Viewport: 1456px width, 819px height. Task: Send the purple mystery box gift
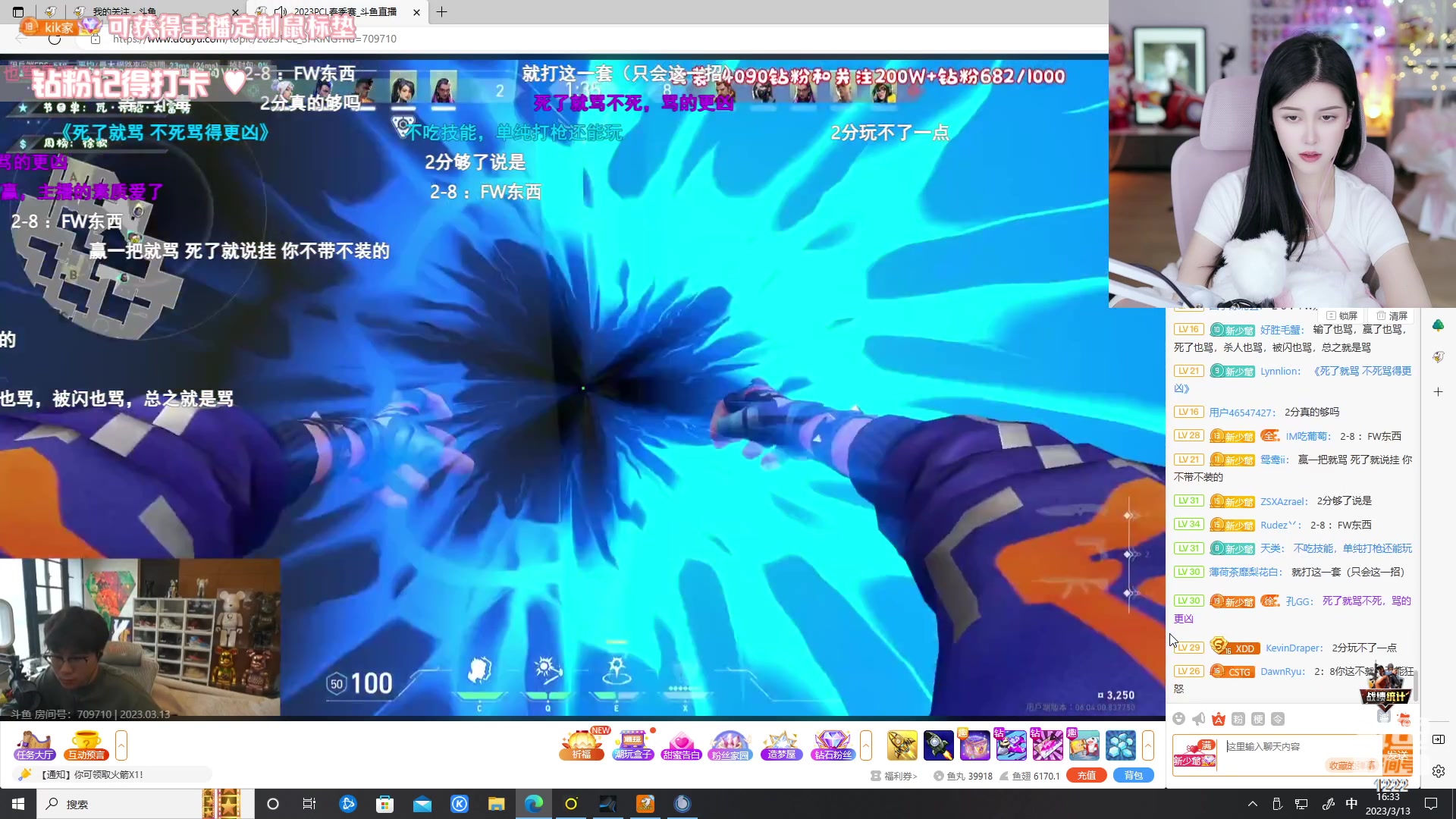point(974,745)
